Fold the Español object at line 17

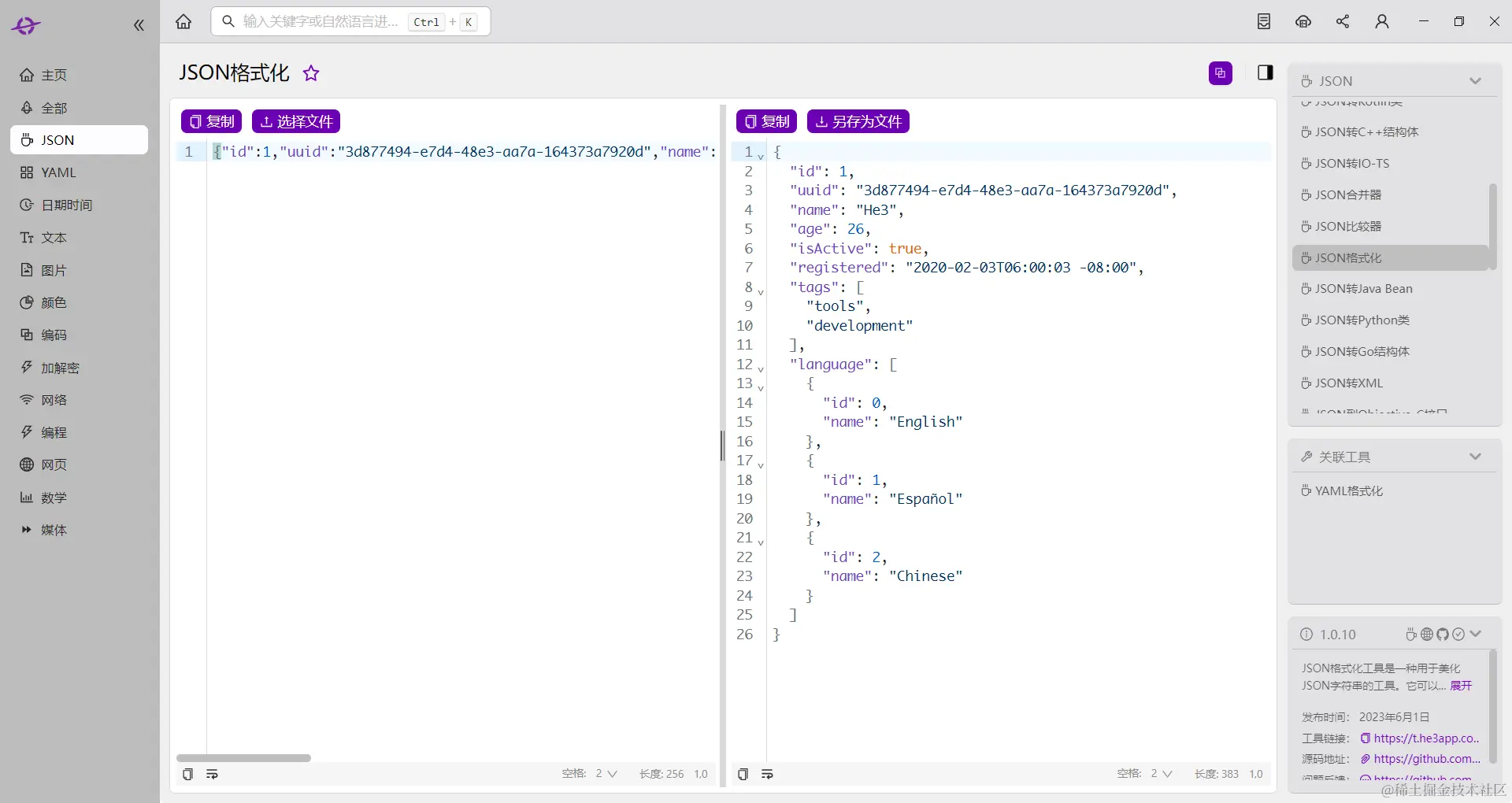coord(761,464)
